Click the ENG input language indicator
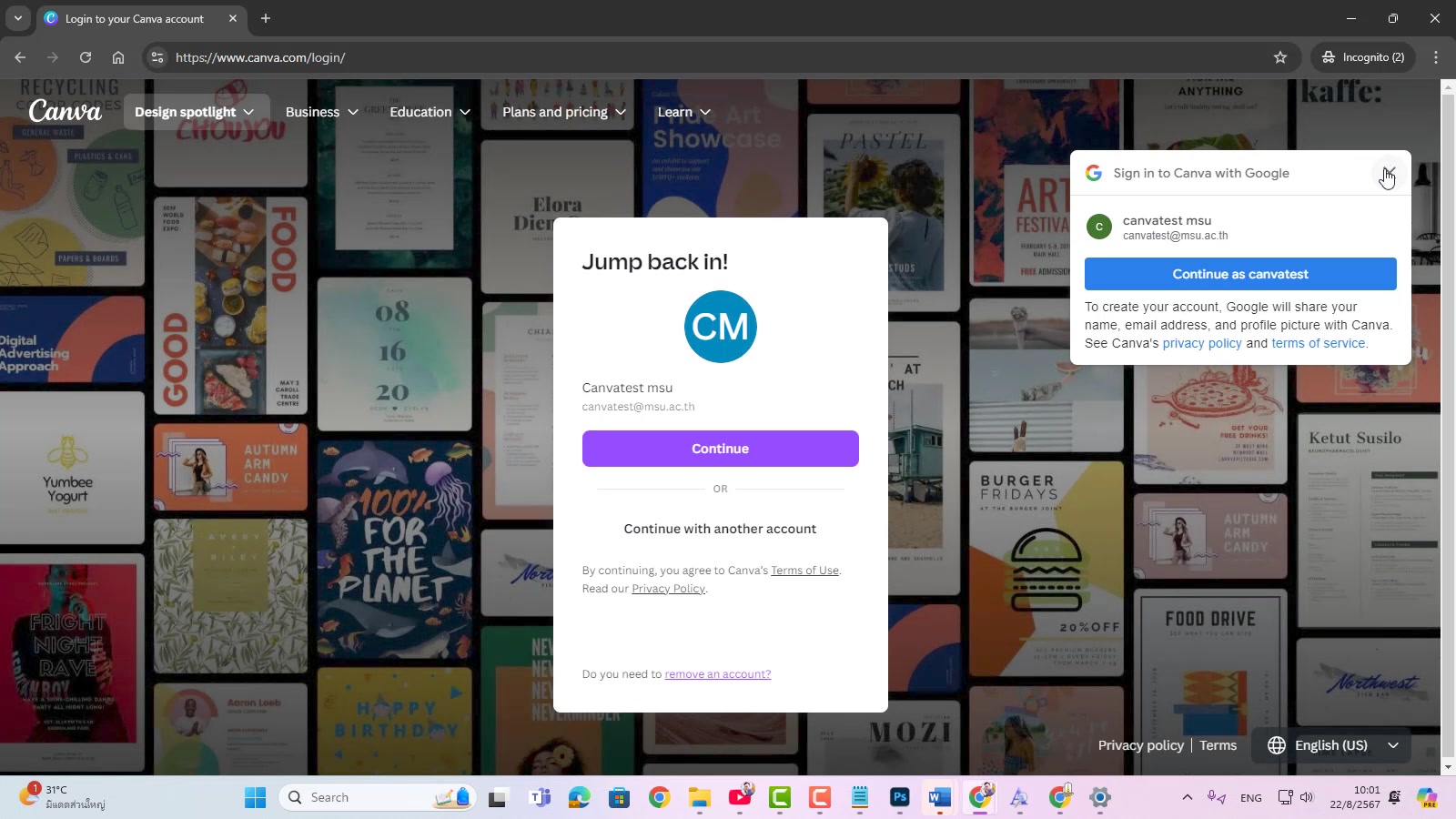The image size is (1456, 819). click(1251, 798)
